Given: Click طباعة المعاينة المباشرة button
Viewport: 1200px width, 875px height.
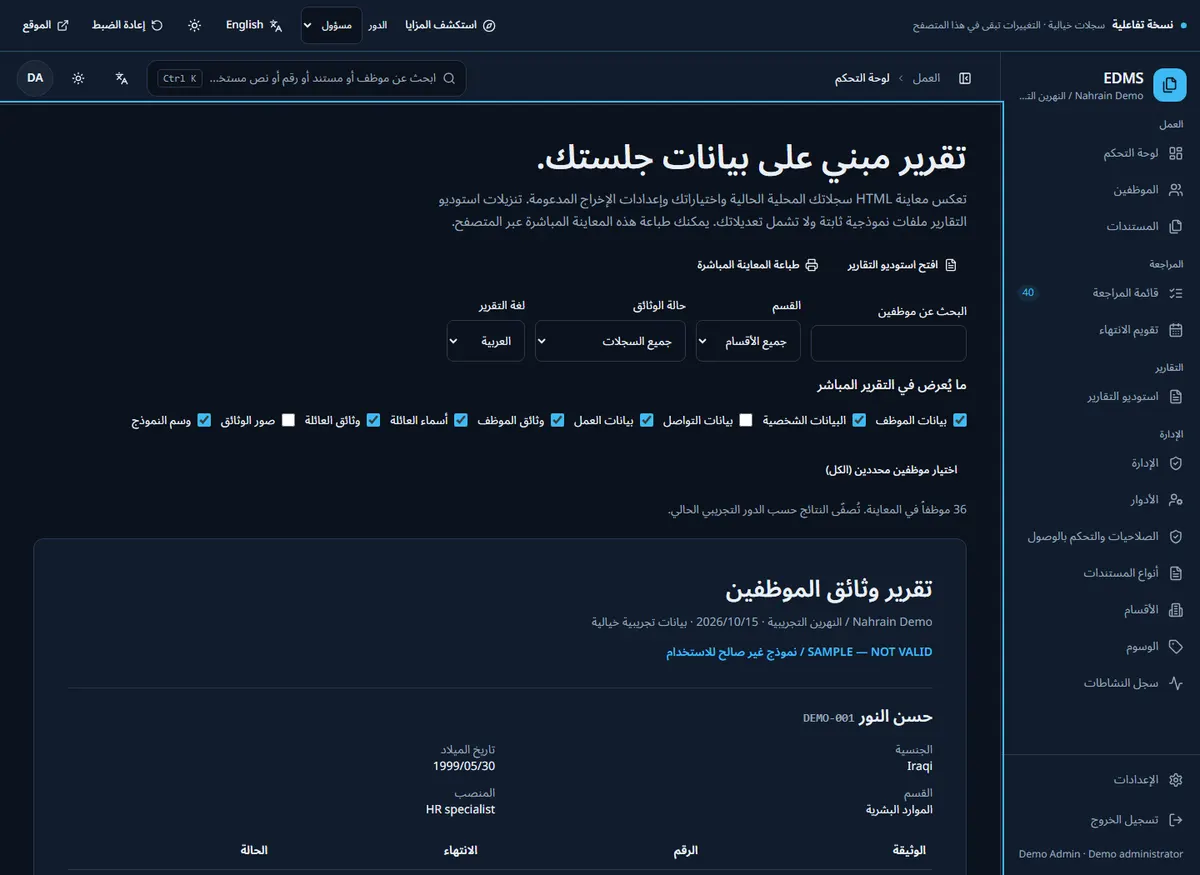Looking at the screenshot, I should pyautogui.click(x=758, y=265).
